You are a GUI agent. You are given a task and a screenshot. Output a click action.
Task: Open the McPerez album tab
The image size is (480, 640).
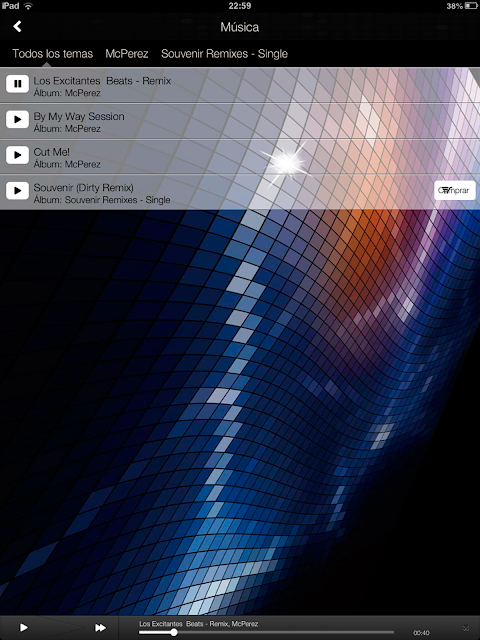point(127,54)
